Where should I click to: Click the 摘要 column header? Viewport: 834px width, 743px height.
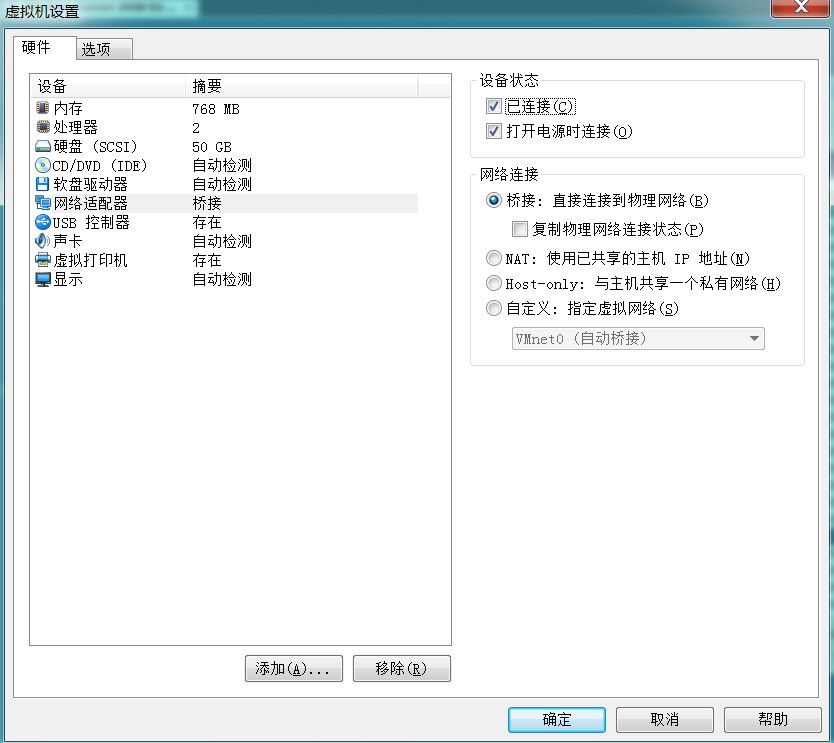(x=302, y=86)
